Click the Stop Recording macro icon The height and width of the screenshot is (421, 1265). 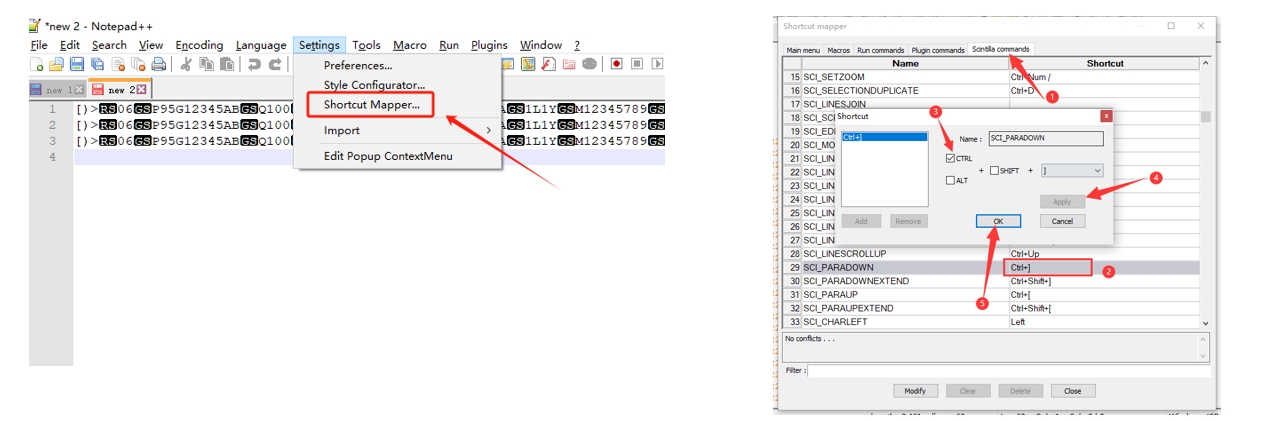tap(637, 64)
